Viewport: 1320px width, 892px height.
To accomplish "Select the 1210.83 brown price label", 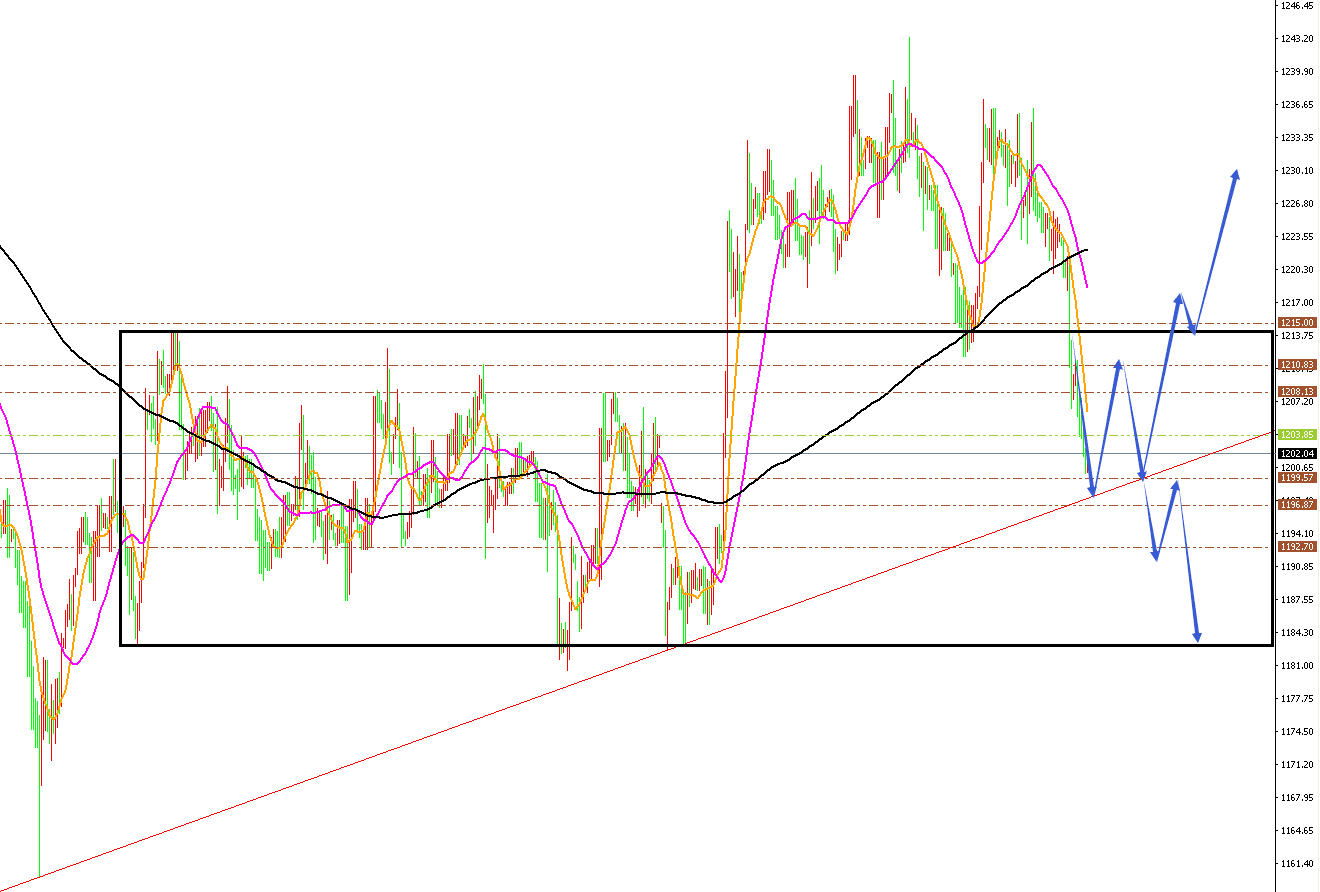I will pyautogui.click(x=1297, y=365).
